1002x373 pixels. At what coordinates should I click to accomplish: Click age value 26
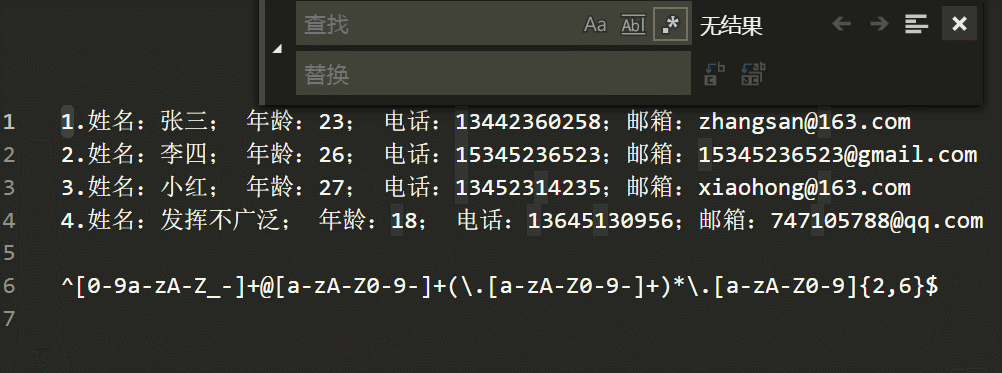(x=332, y=155)
